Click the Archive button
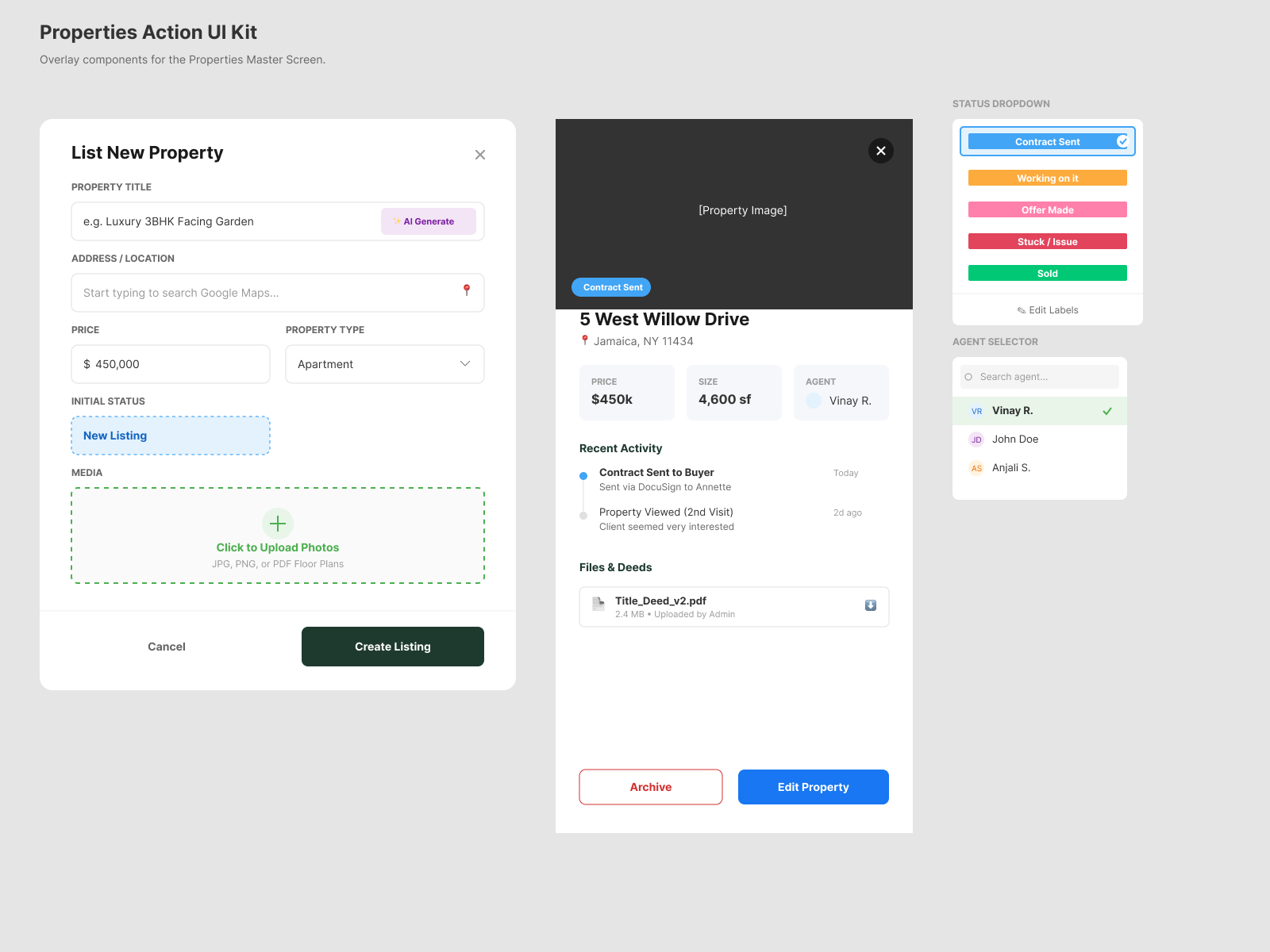1270x952 pixels. point(651,787)
